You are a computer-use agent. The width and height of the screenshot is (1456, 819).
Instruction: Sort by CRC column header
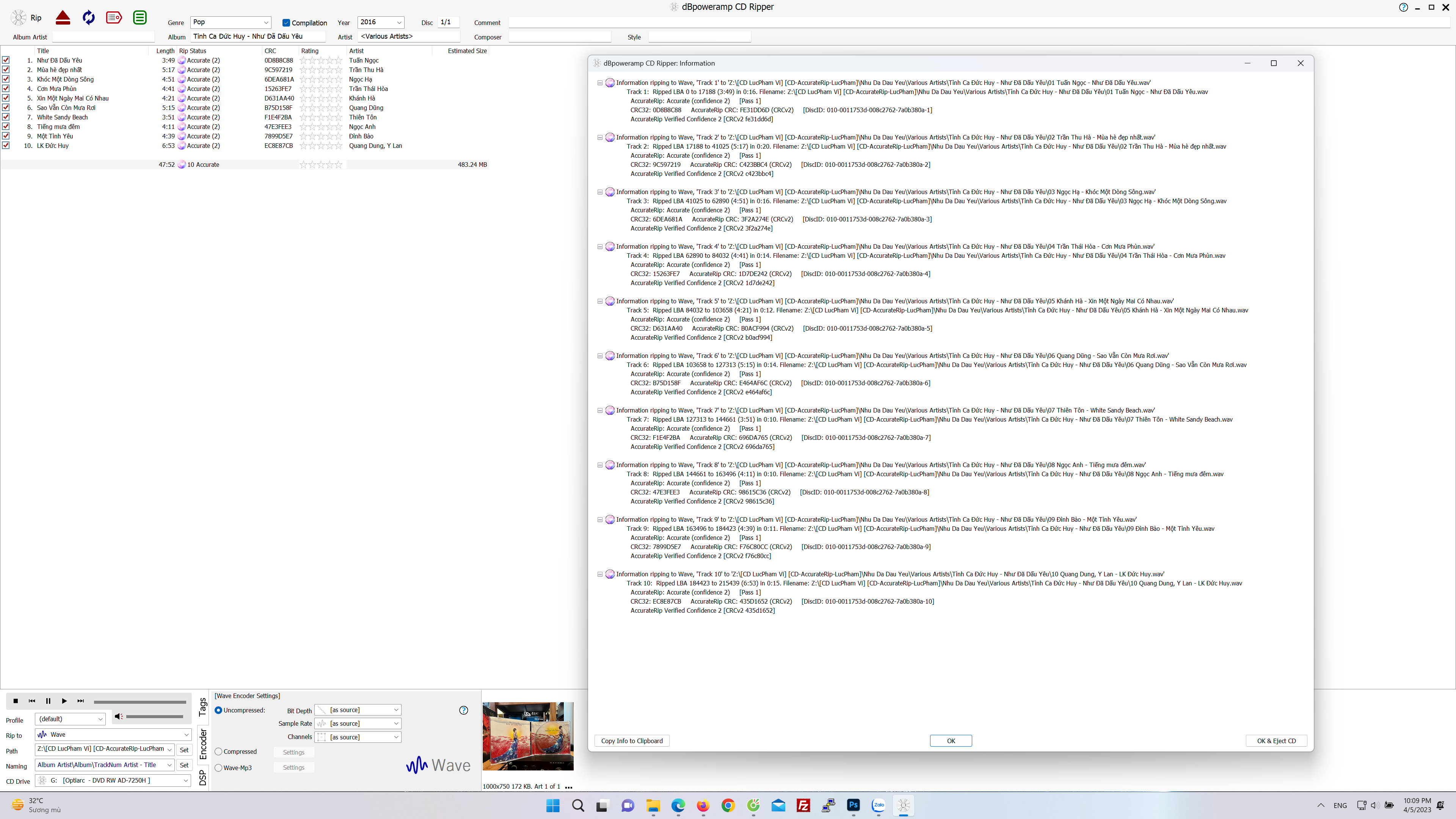click(270, 51)
